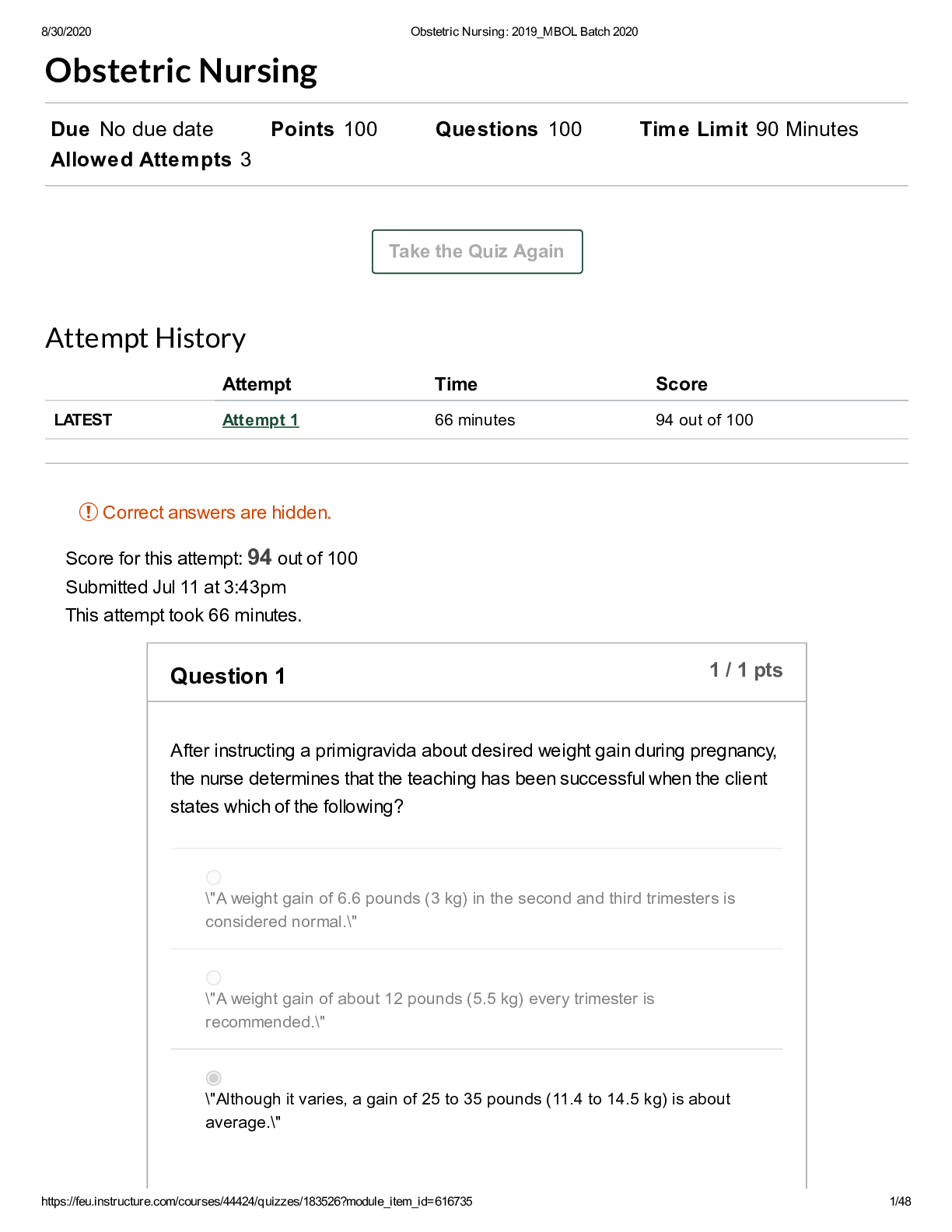Select the 12 pounds every trimester radio button
The width and height of the screenshot is (952, 1232).
tap(214, 978)
